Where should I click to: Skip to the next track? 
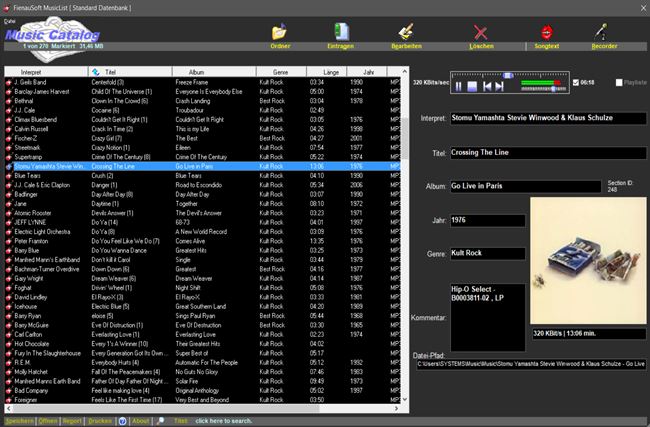tap(498, 87)
